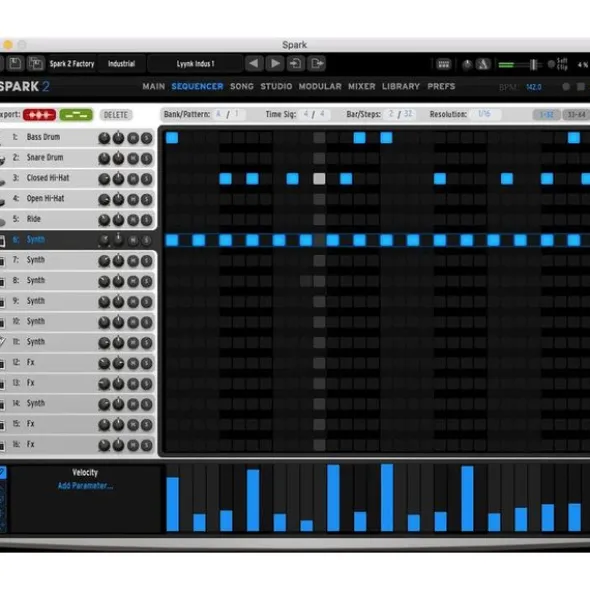Switch to the MIXER tab

[362, 87]
